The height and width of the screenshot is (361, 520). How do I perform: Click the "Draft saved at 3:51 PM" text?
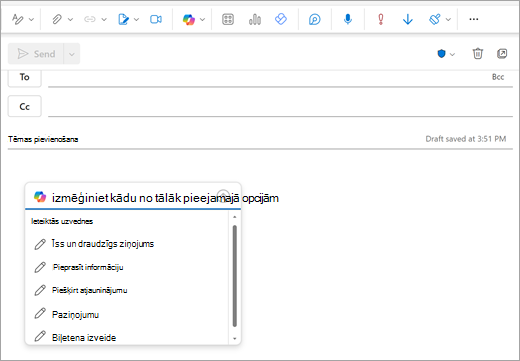466,139
